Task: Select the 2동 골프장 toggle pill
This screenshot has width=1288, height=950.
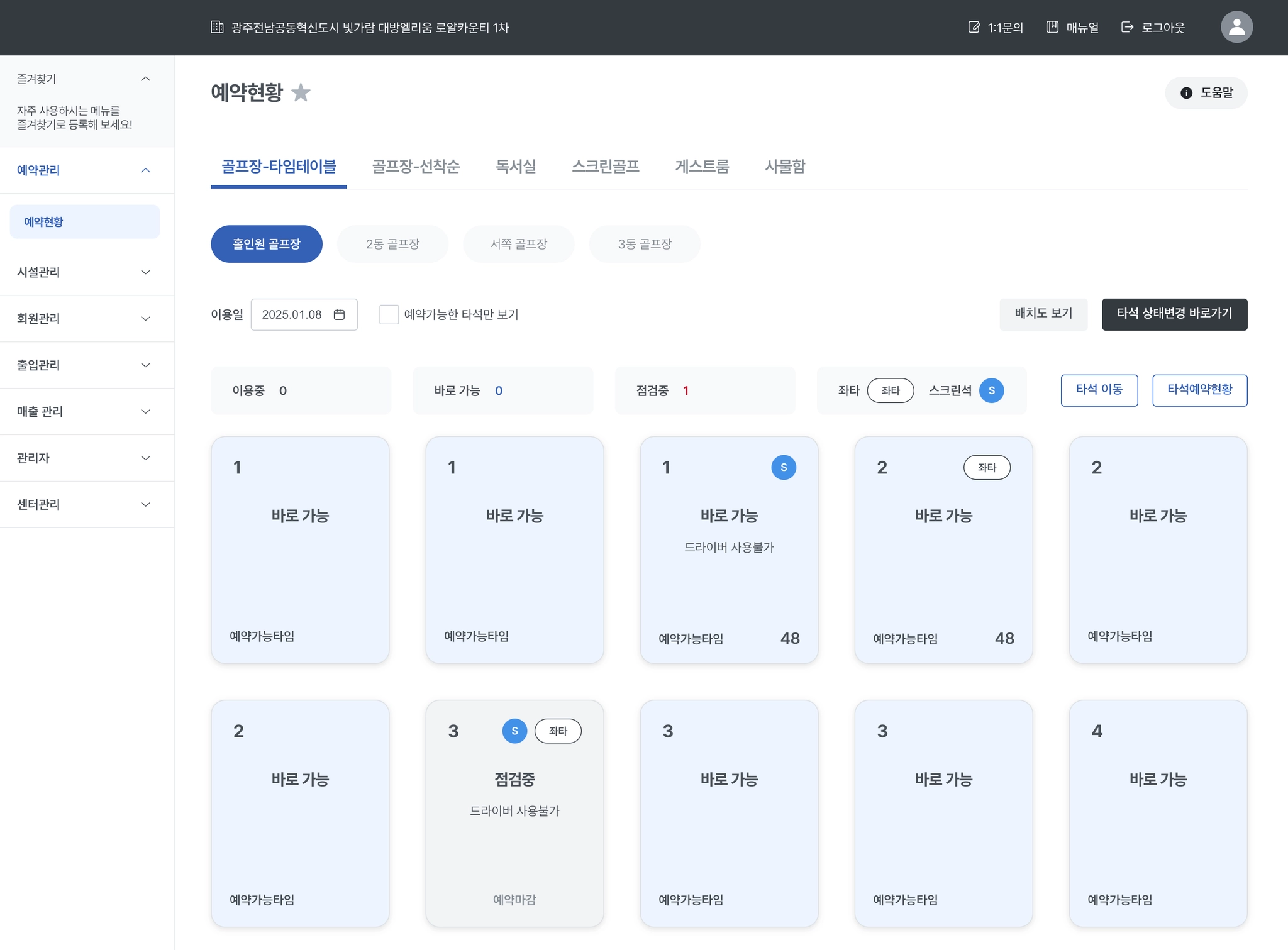Action: click(392, 244)
